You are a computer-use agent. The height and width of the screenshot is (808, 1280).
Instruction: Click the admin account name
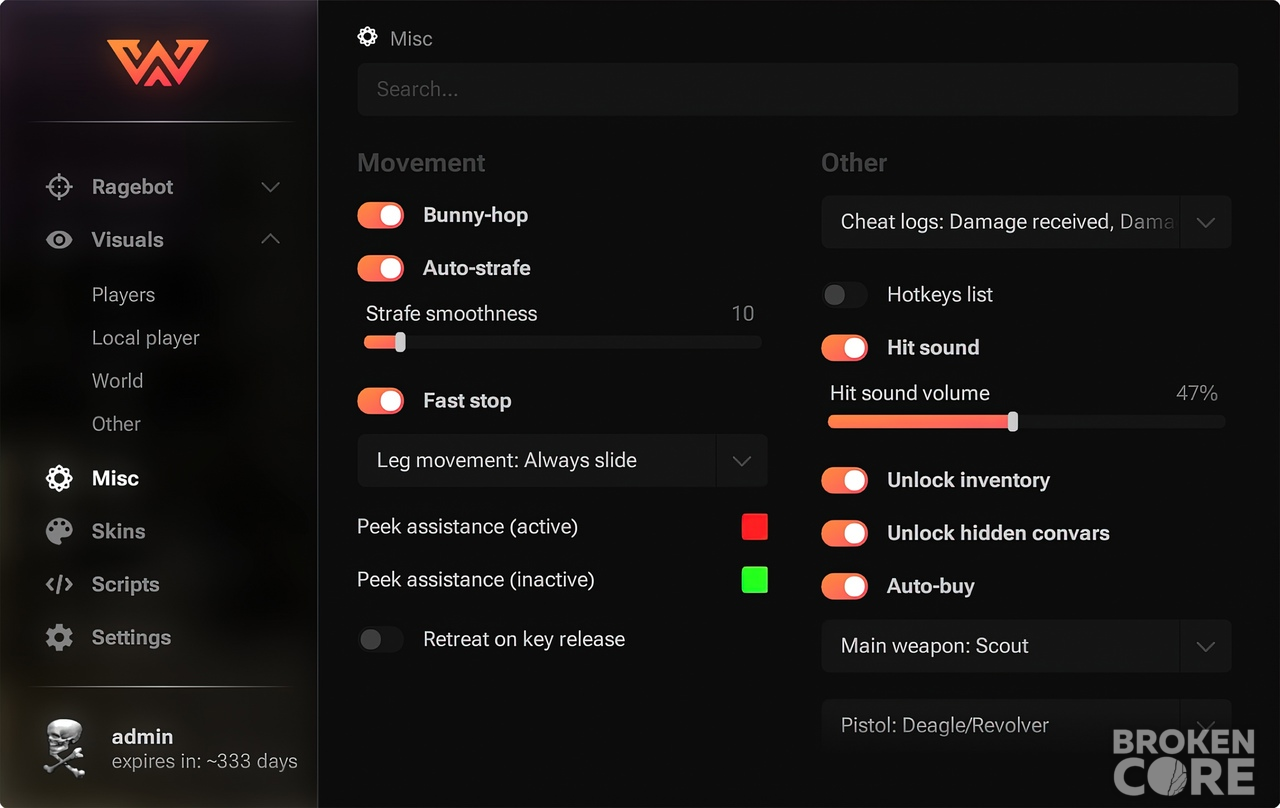tap(142, 736)
